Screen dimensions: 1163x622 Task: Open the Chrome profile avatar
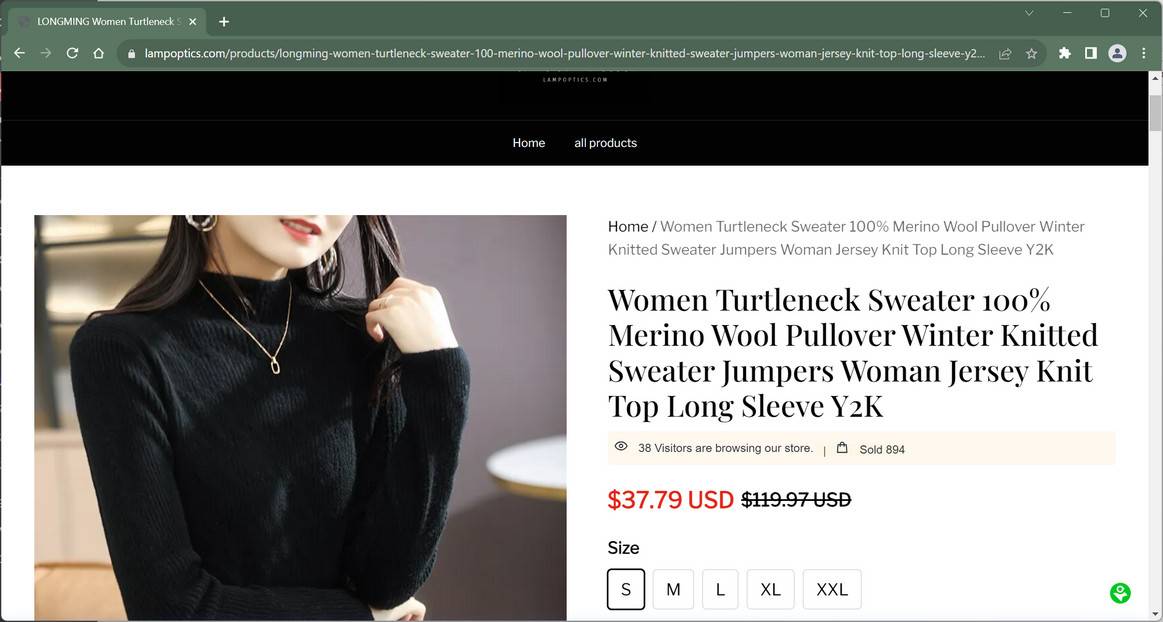pos(1117,53)
